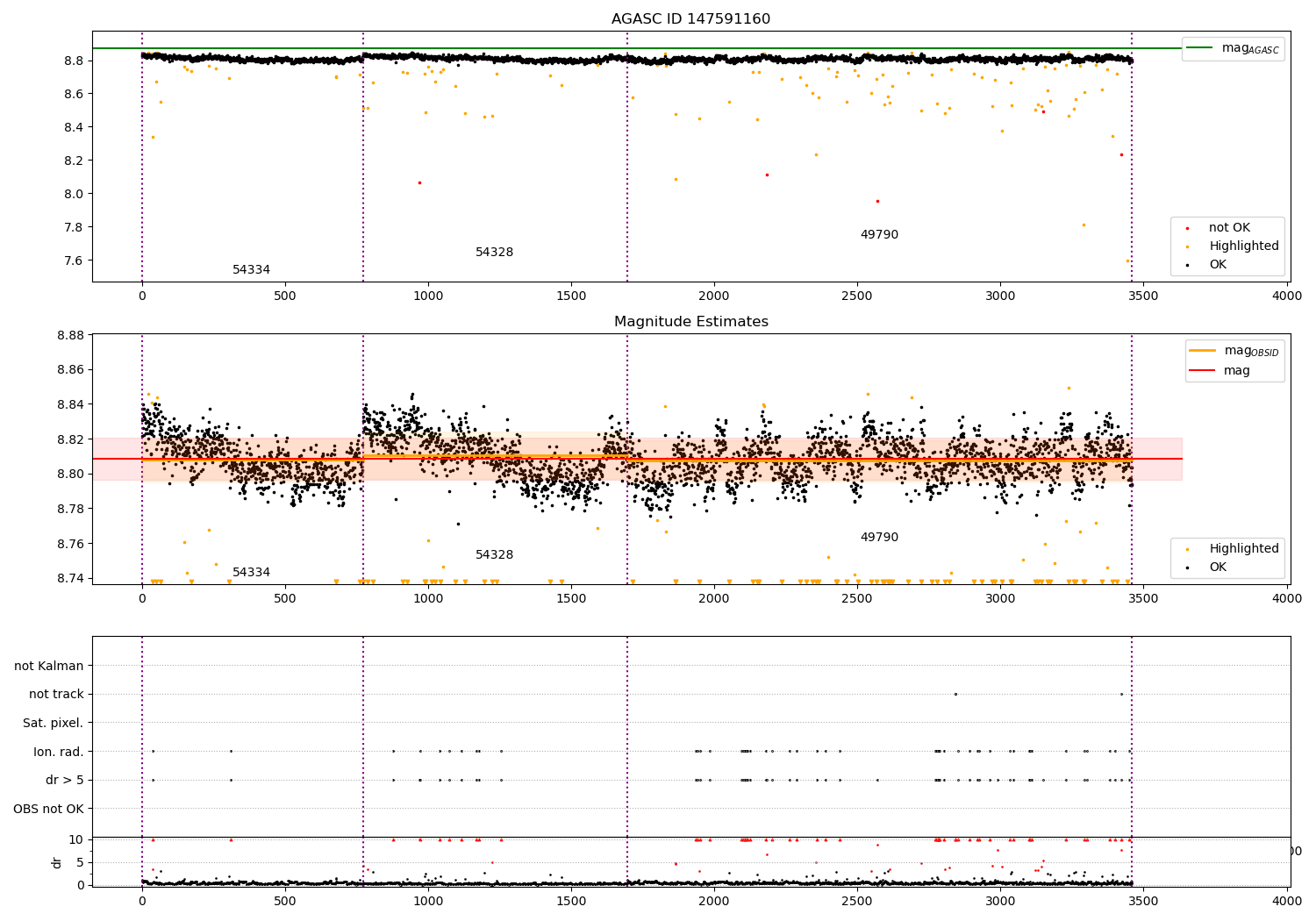Click the red 'mag' line sample in the legend

click(x=1202, y=370)
